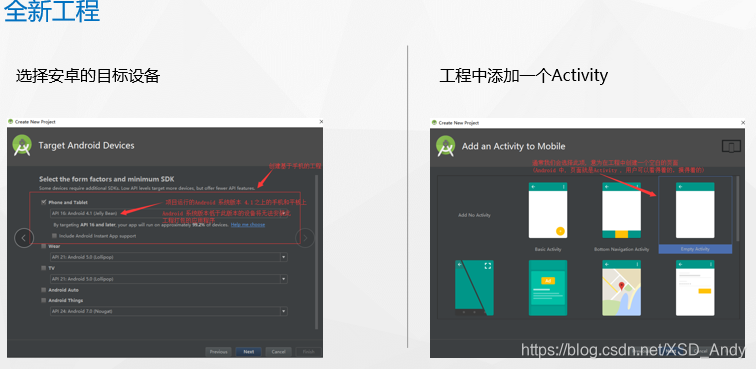Enable the TV form factor checkbox

pos(44,268)
